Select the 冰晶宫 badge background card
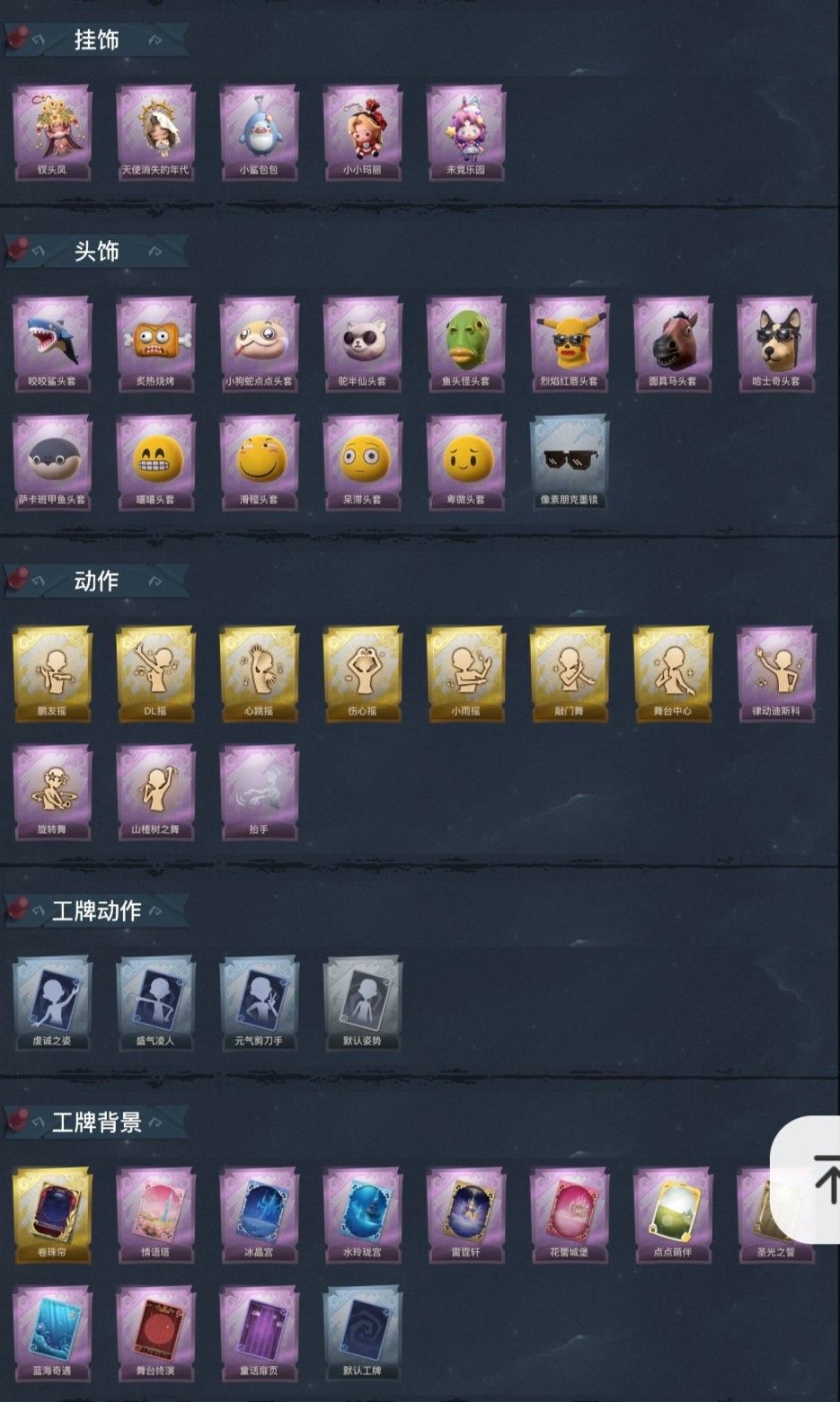The width and height of the screenshot is (840, 1402). point(259,1215)
